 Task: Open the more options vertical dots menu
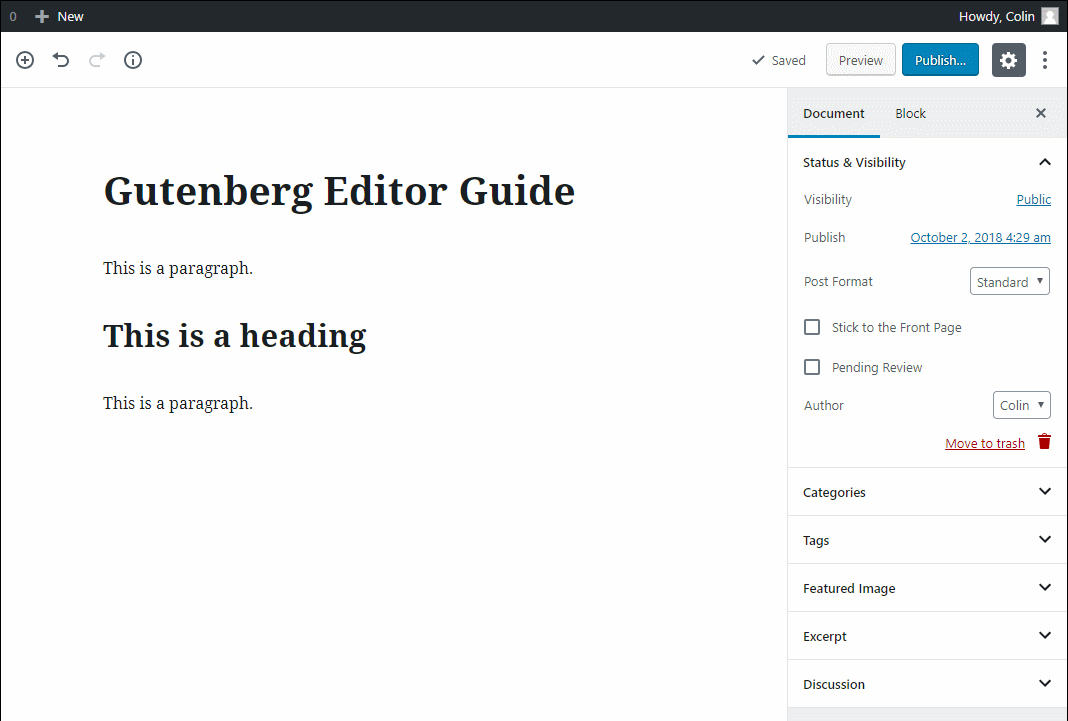click(1045, 60)
